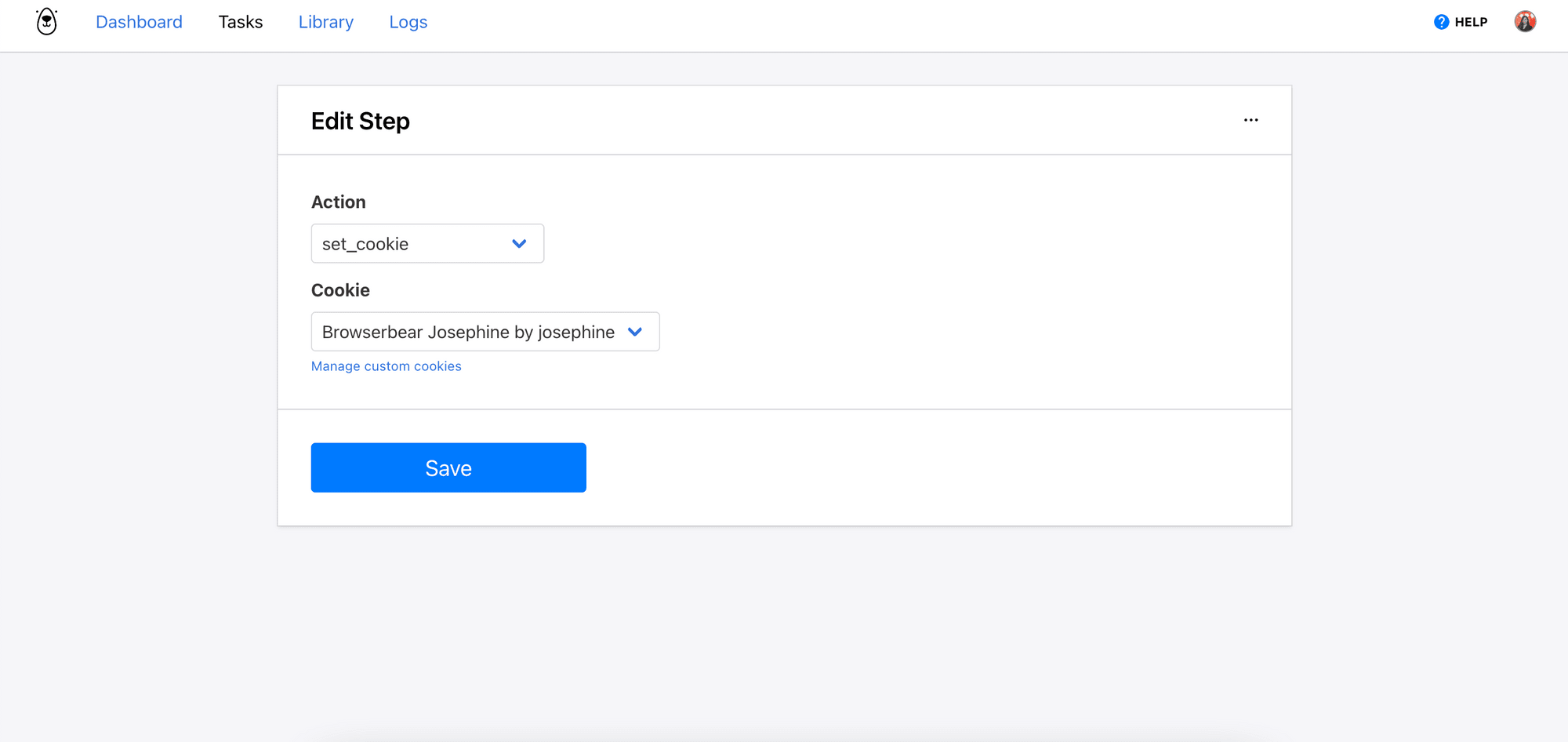Open the HELP question mark icon
Viewport: 1568px width, 742px height.
tap(1441, 21)
